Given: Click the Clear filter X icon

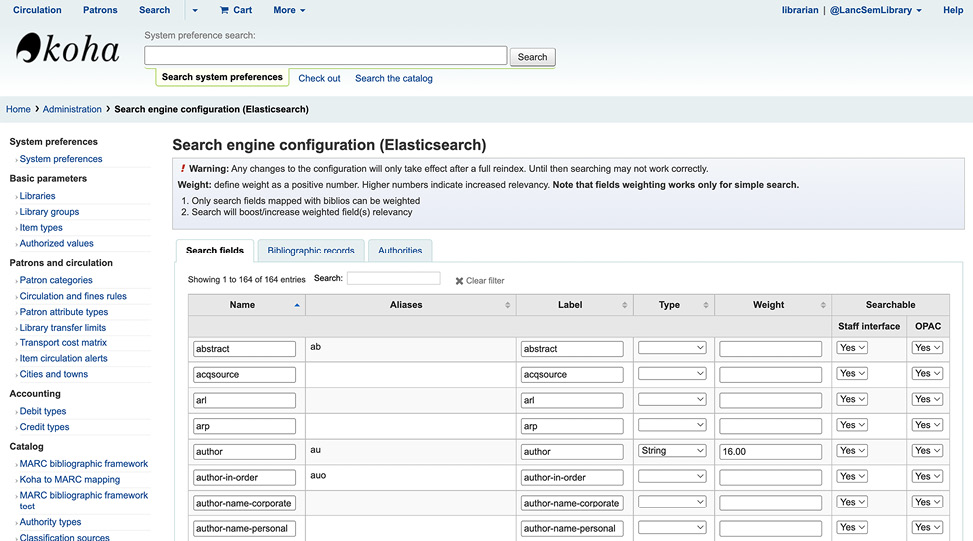Looking at the screenshot, I should 460,281.
